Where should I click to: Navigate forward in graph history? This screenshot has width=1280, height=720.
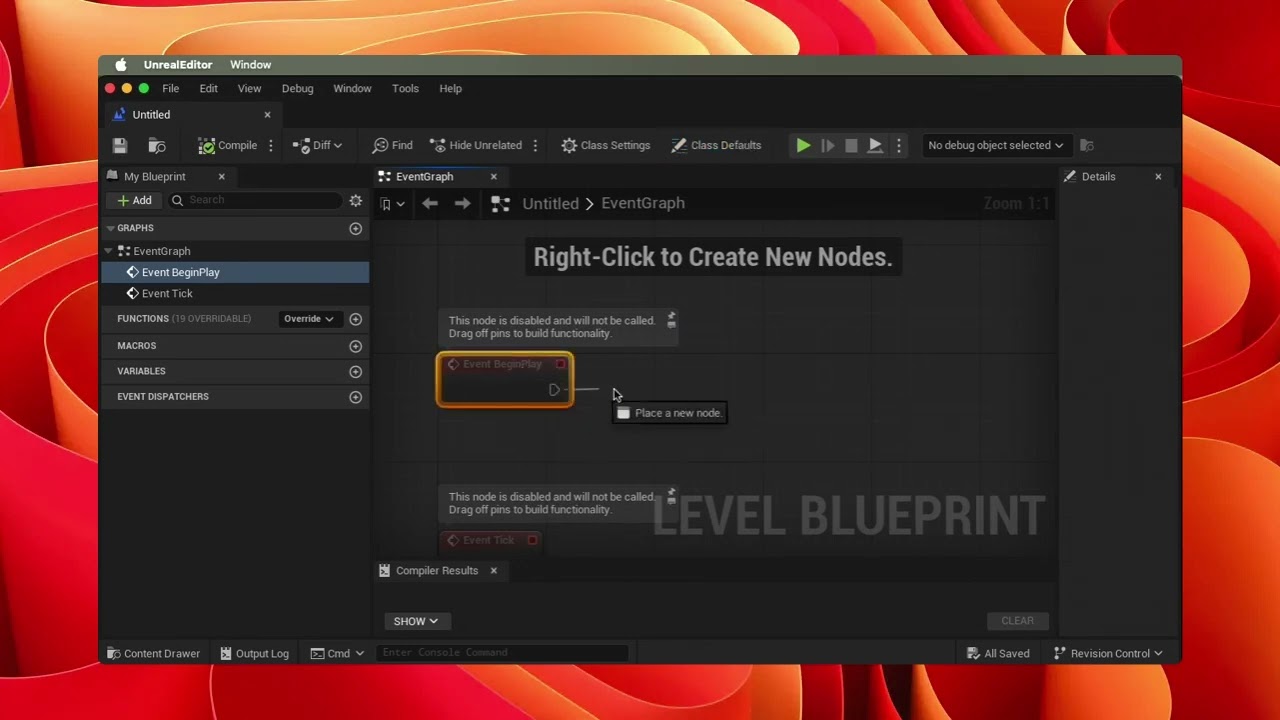(462, 204)
